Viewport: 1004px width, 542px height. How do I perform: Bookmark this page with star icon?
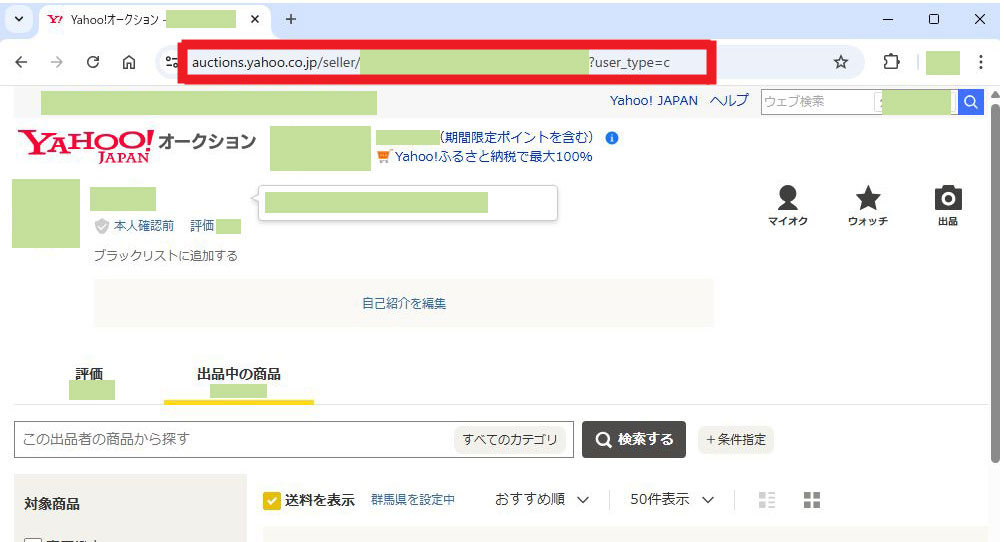(841, 62)
